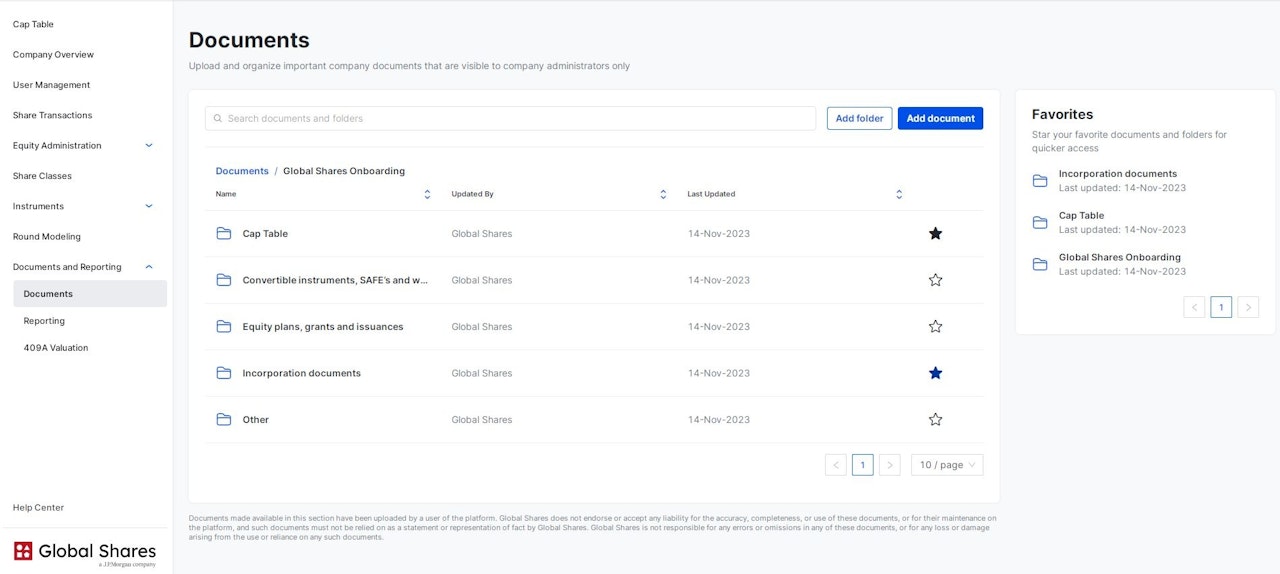The image size is (1280, 574).
Task: Unstar the Cap Table folder
Action: [x=935, y=234]
